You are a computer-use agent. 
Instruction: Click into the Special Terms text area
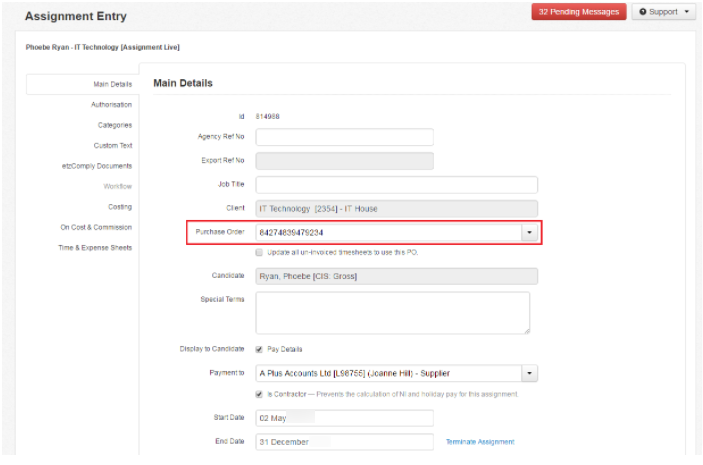(393, 313)
